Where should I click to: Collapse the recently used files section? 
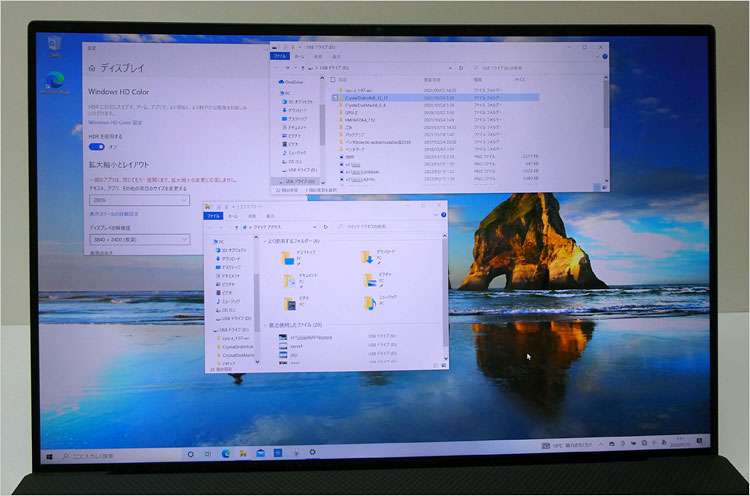click(263, 325)
